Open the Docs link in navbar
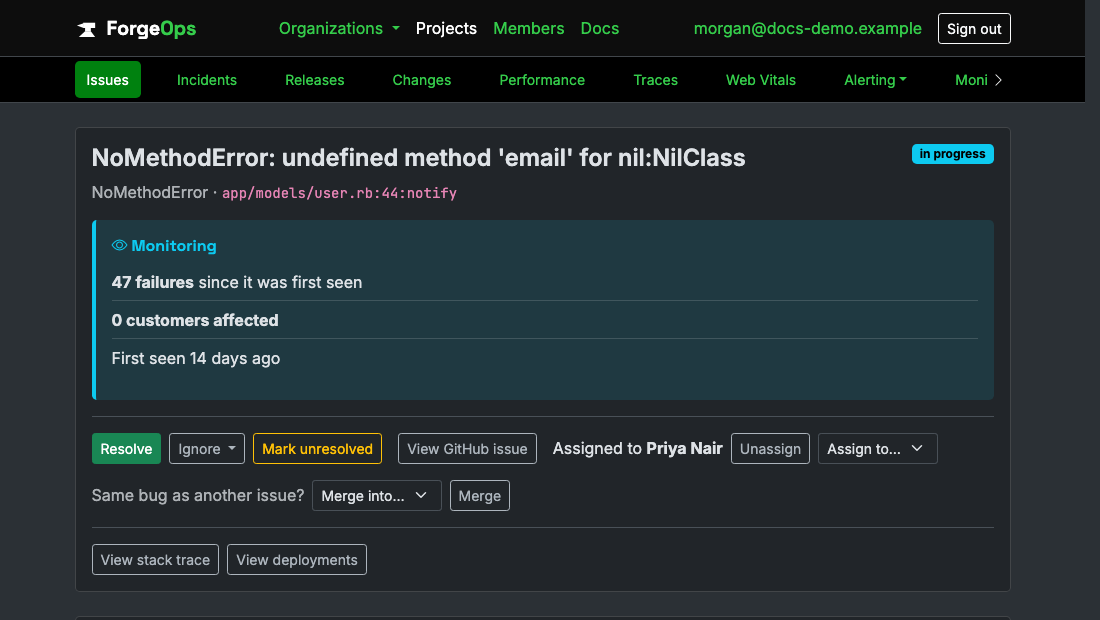 coord(600,29)
